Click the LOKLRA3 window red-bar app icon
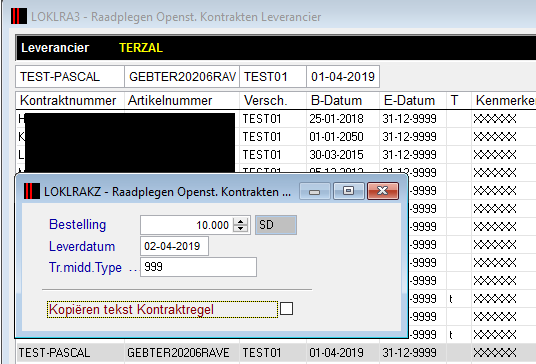This screenshot has width=536, height=364. [x=19, y=16]
